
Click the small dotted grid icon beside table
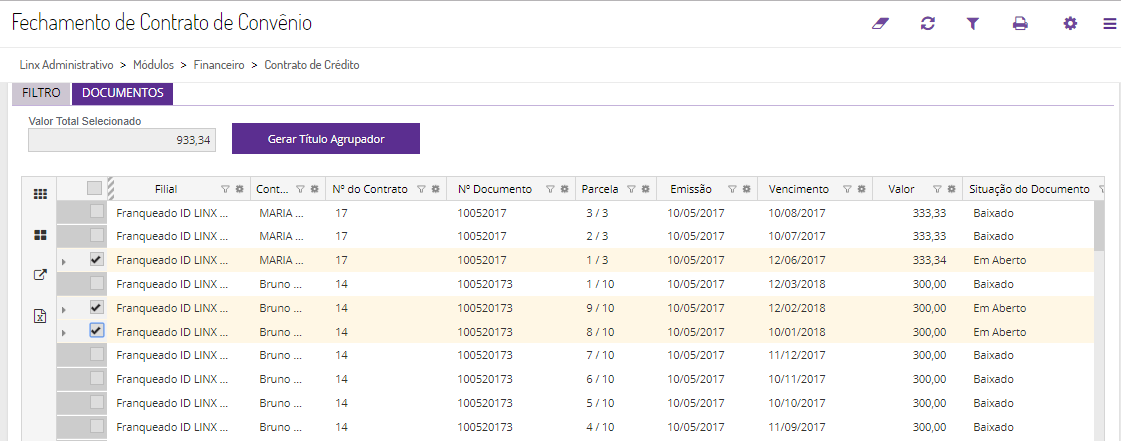coord(41,194)
